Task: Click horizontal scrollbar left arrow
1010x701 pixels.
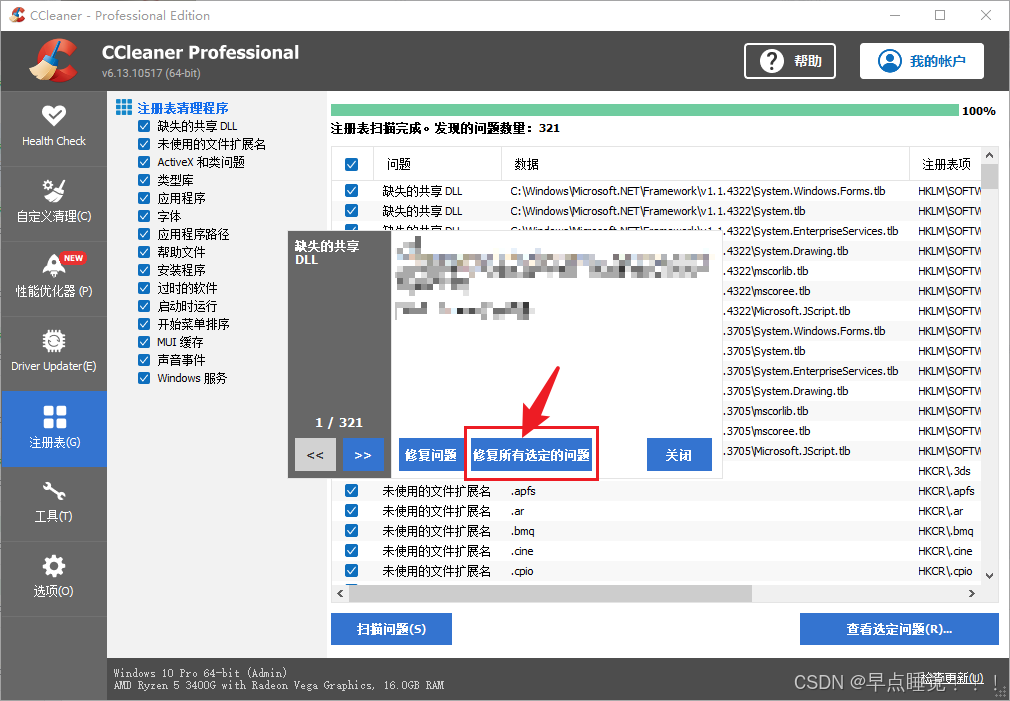Action: 341,593
